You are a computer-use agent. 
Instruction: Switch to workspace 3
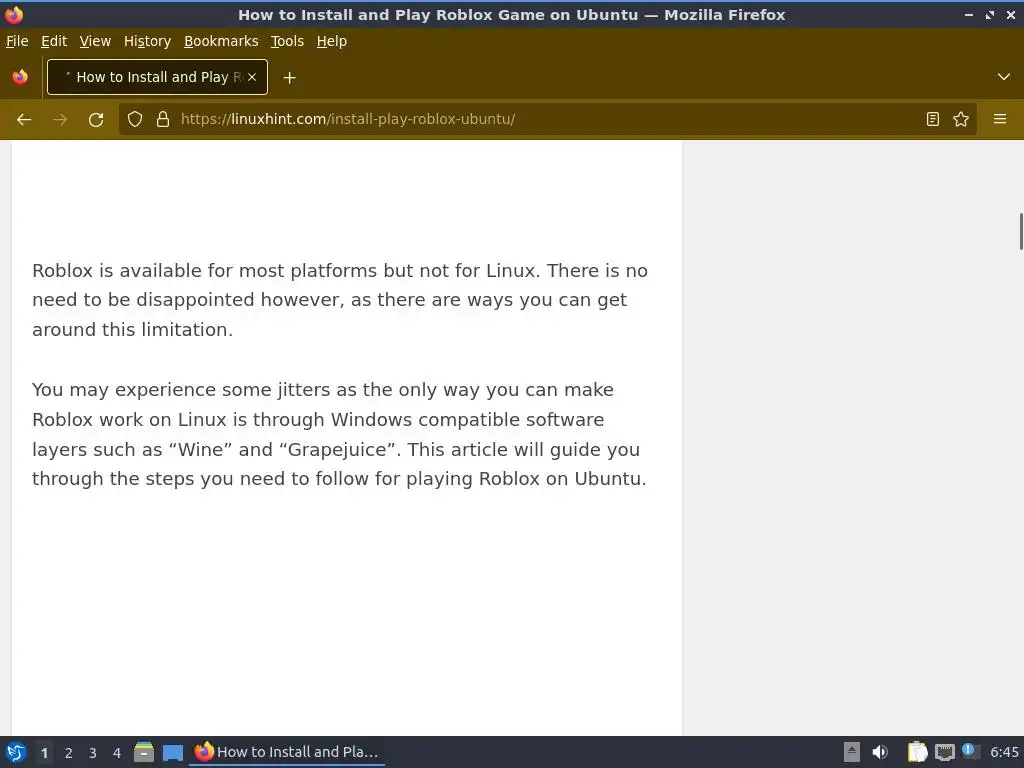93,752
